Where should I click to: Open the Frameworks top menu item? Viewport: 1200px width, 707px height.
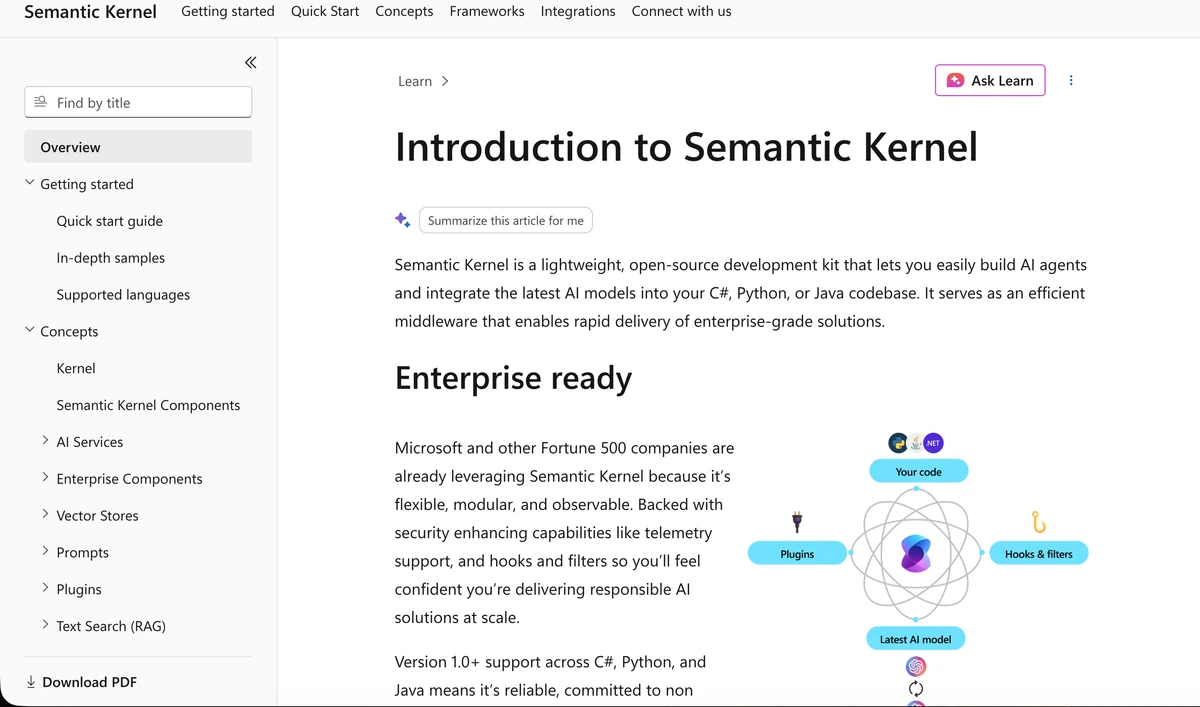[487, 11]
